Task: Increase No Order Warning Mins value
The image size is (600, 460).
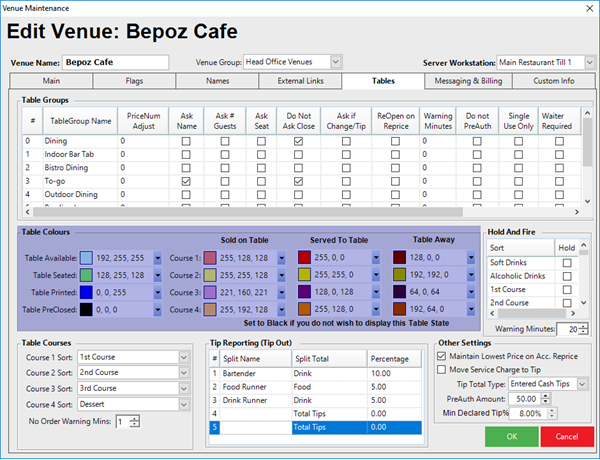Action: coord(134,419)
